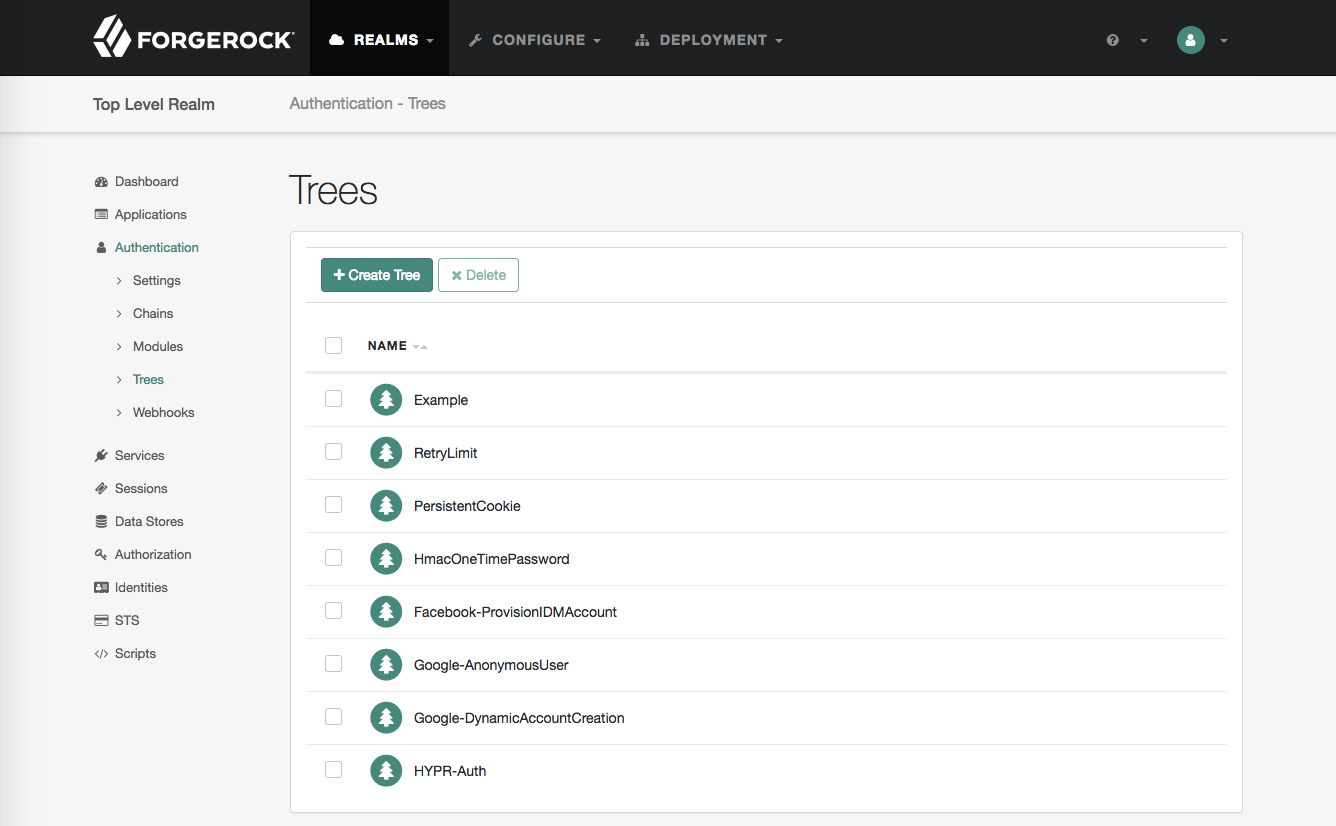Select the Google-AnonymousUser checkbox
Image resolution: width=1336 pixels, height=826 pixels.
(x=334, y=664)
